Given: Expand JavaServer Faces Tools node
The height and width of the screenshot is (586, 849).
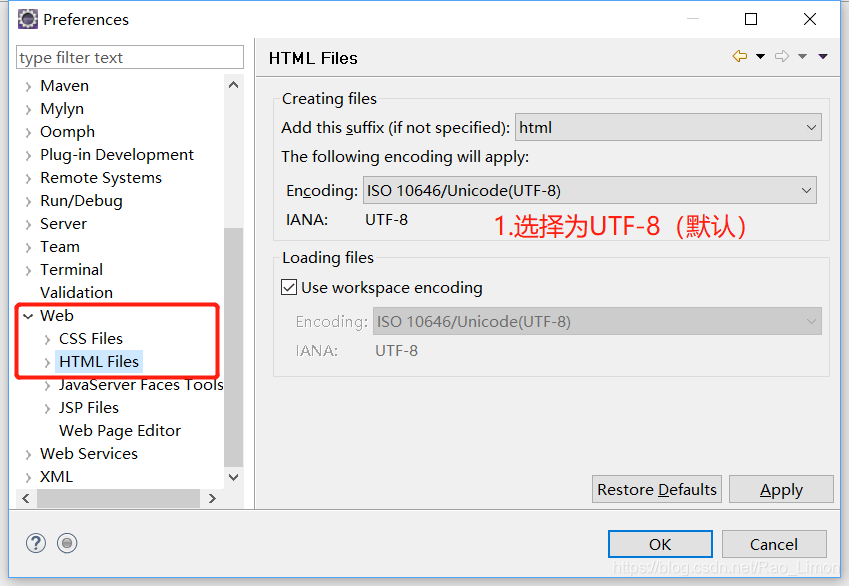Looking at the screenshot, I should [47, 385].
